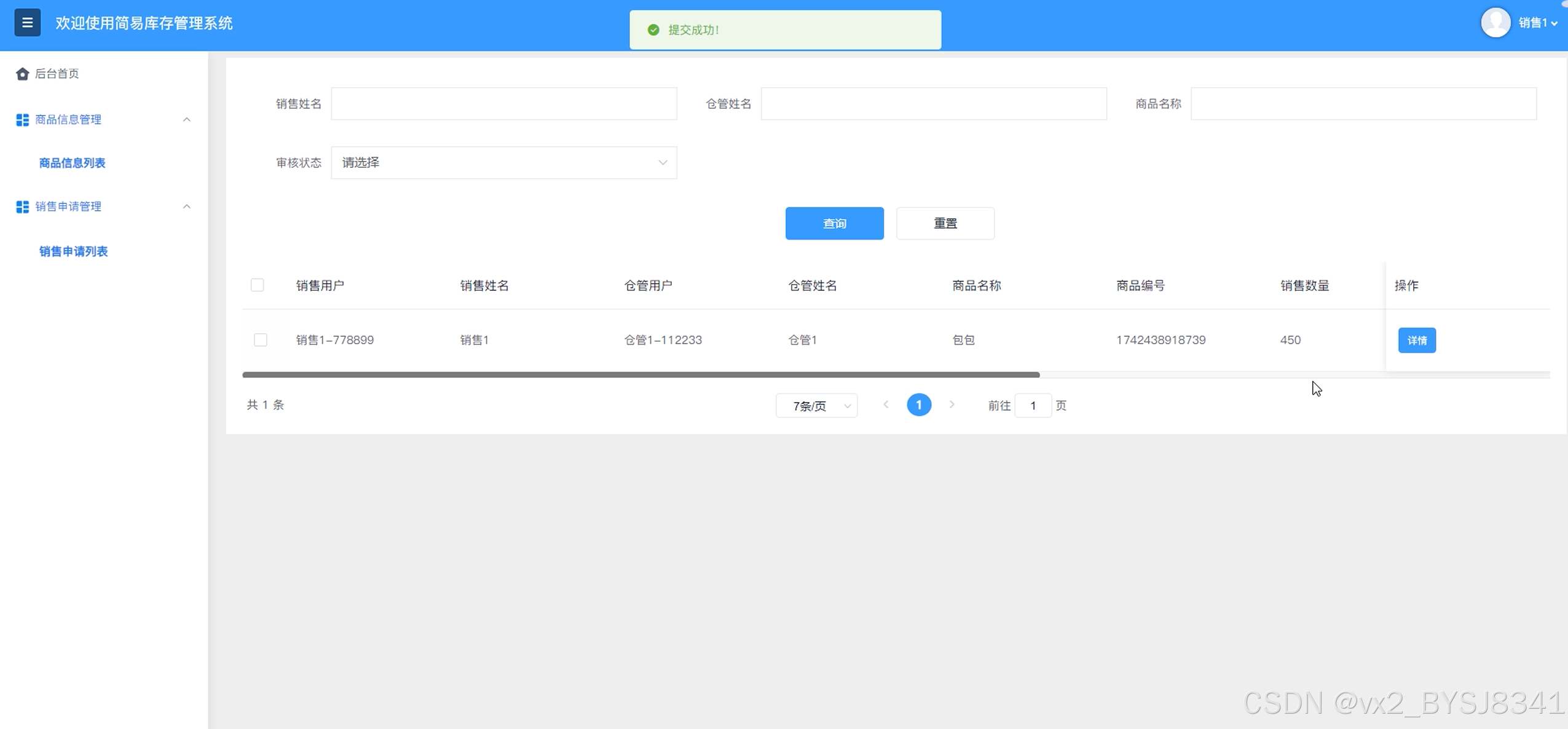The width and height of the screenshot is (1568, 729).
Task: Collapse the 商品信息管理 menu chevron
Action: [187, 120]
